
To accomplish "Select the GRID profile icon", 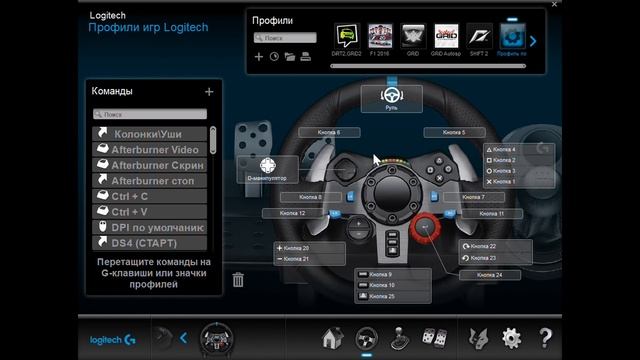I will click(413, 36).
